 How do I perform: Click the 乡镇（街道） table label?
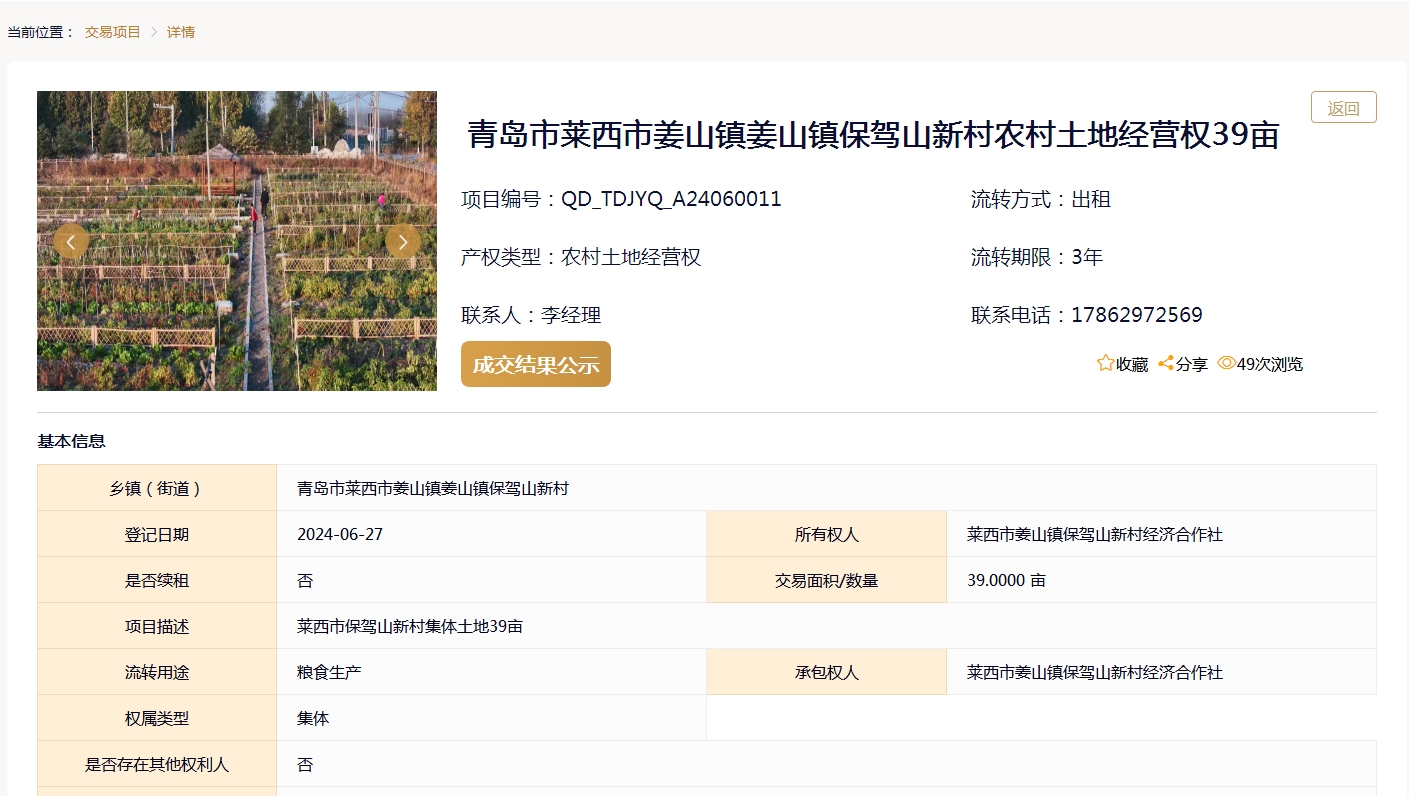[157, 488]
